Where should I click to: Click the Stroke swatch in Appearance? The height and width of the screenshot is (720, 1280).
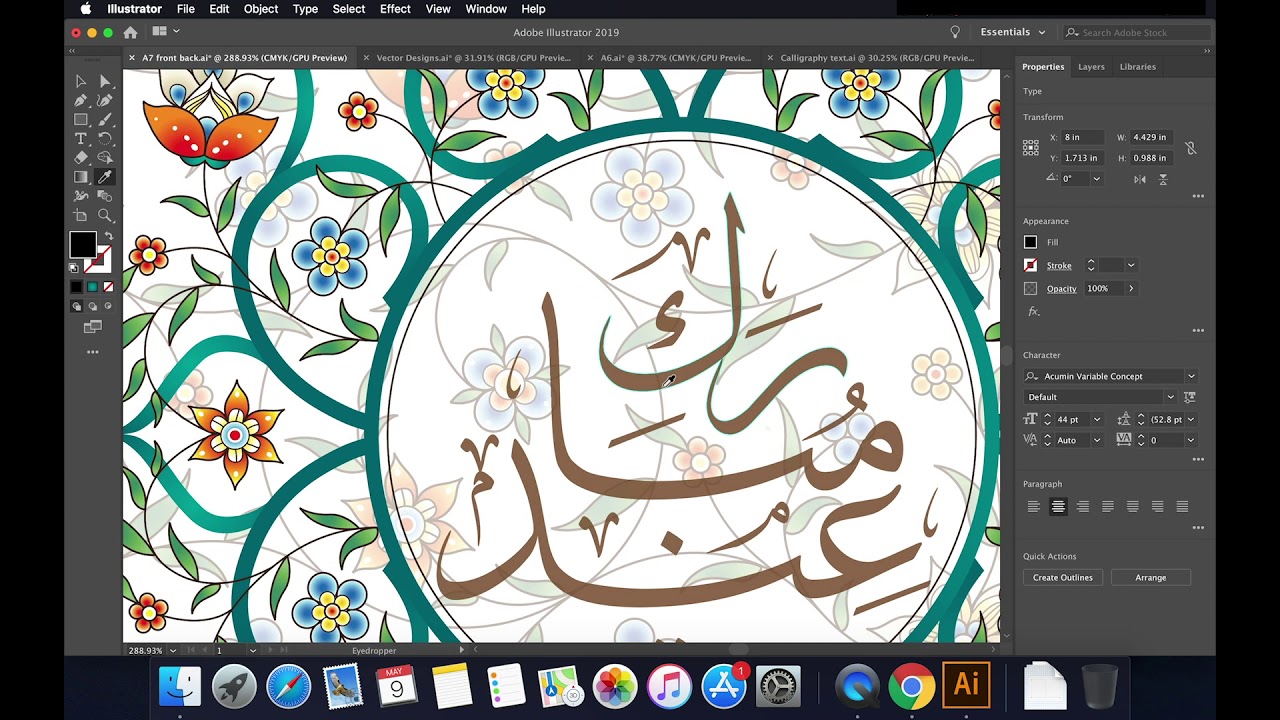tap(1030, 265)
